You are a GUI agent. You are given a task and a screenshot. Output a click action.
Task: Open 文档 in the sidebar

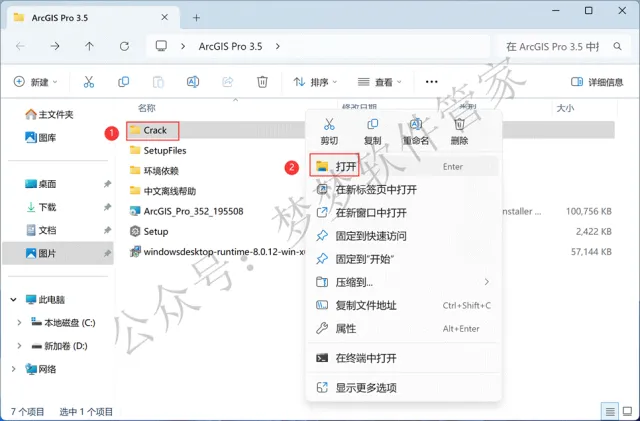point(41,230)
